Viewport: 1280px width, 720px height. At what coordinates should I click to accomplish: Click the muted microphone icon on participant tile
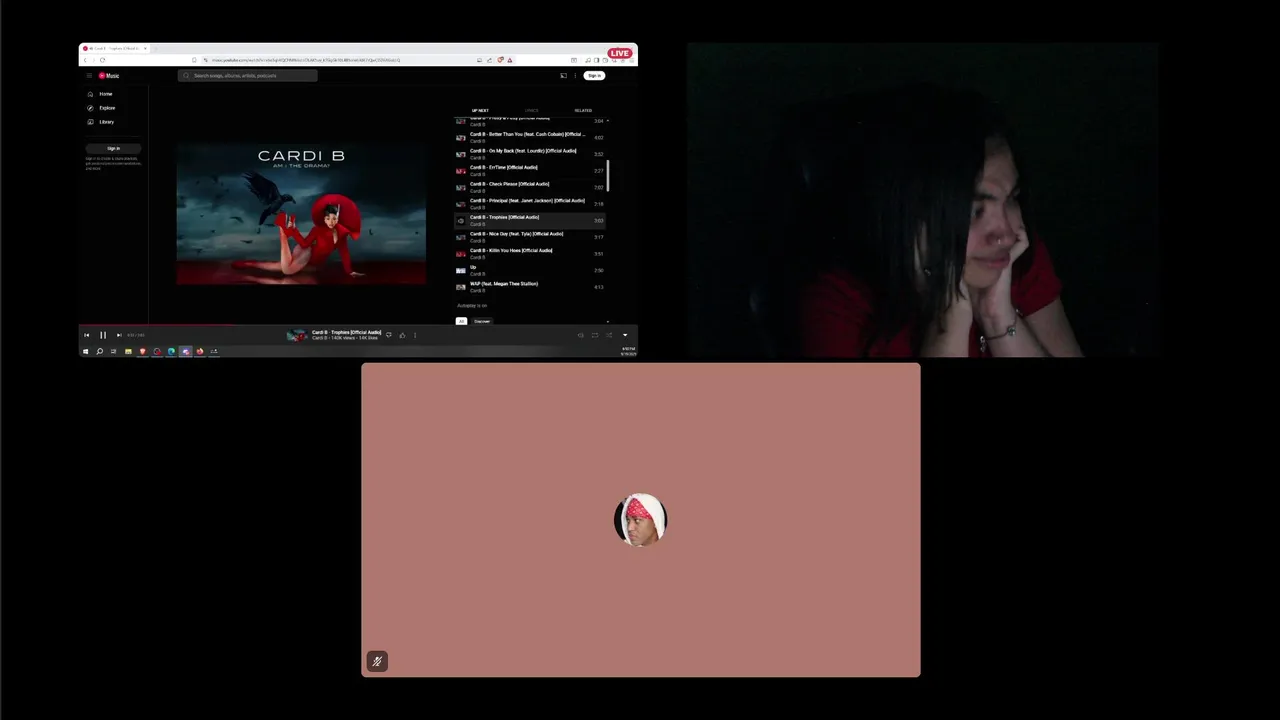(x=377, y=661)
